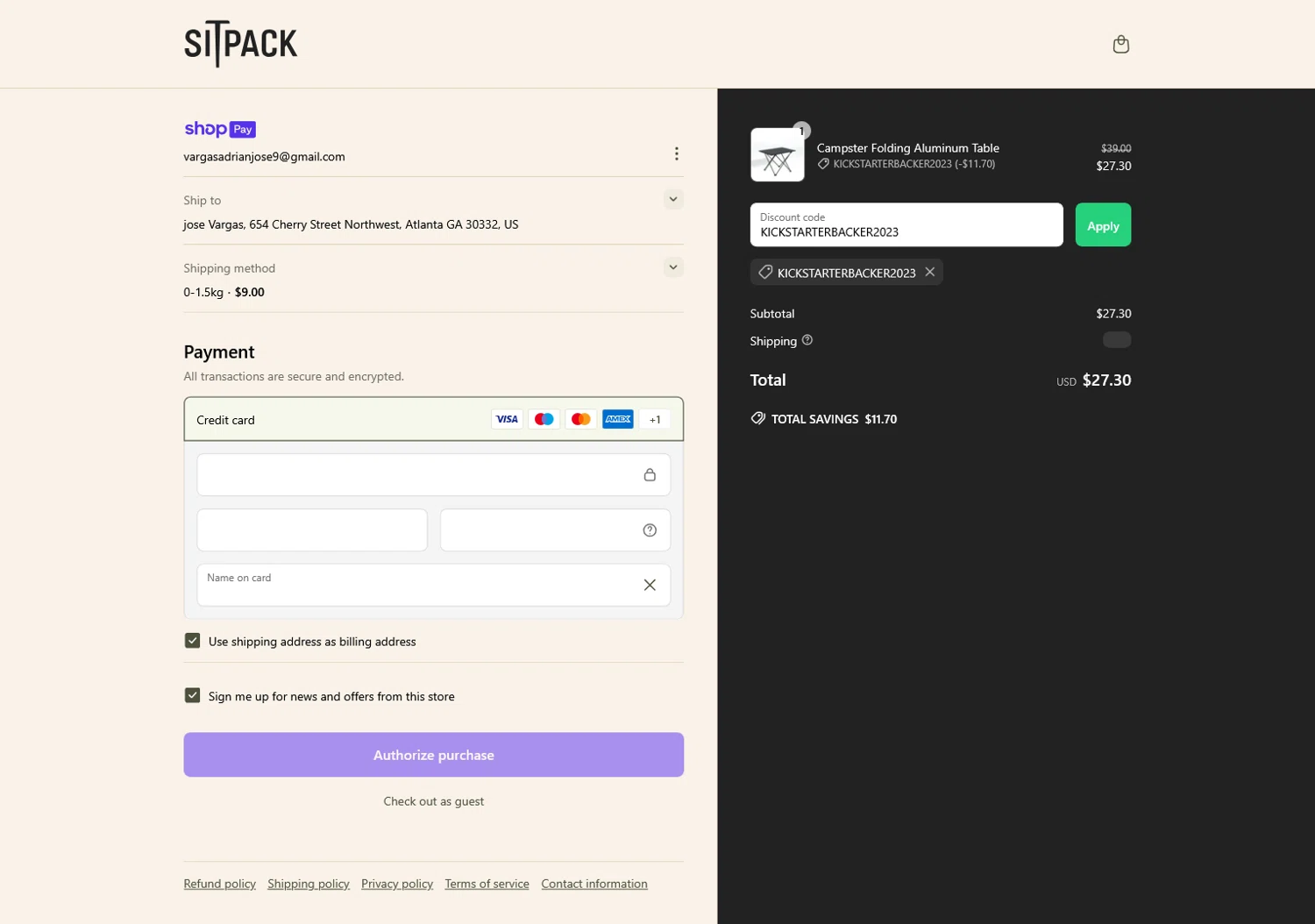Toggle Use shipping address as billing address
1315x924 pixels.
192,641
